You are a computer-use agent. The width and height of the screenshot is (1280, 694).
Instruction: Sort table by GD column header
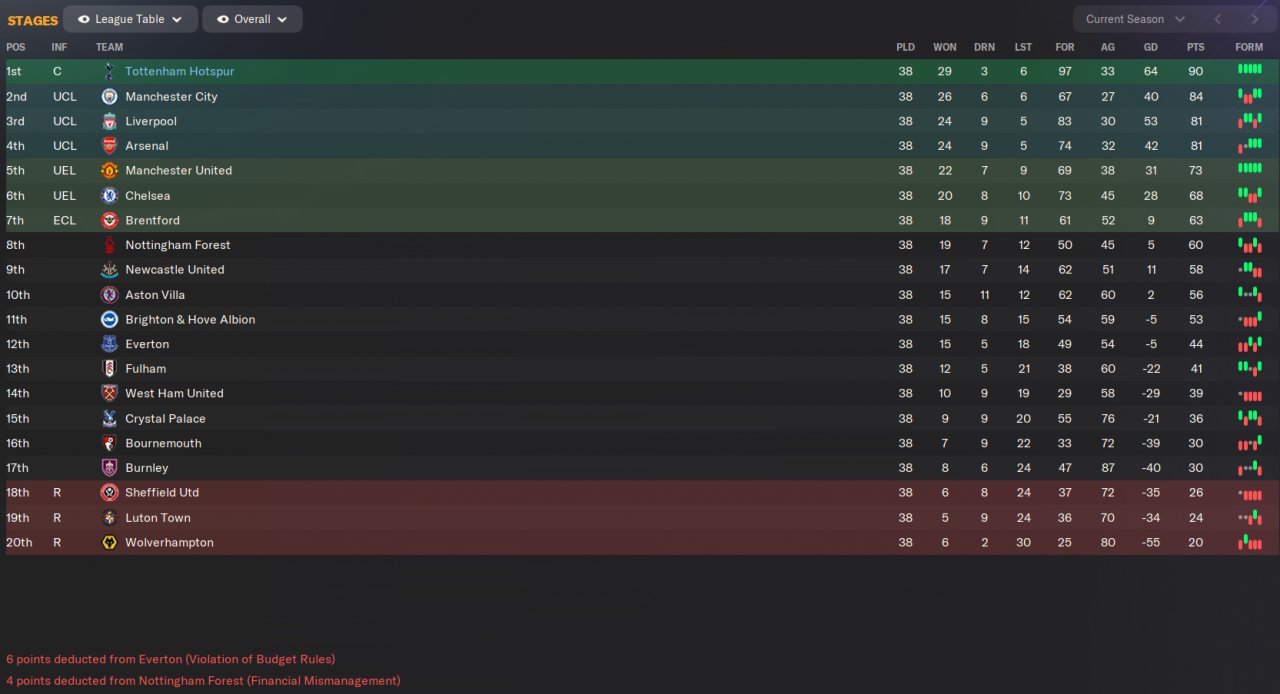click(1150, 47)
